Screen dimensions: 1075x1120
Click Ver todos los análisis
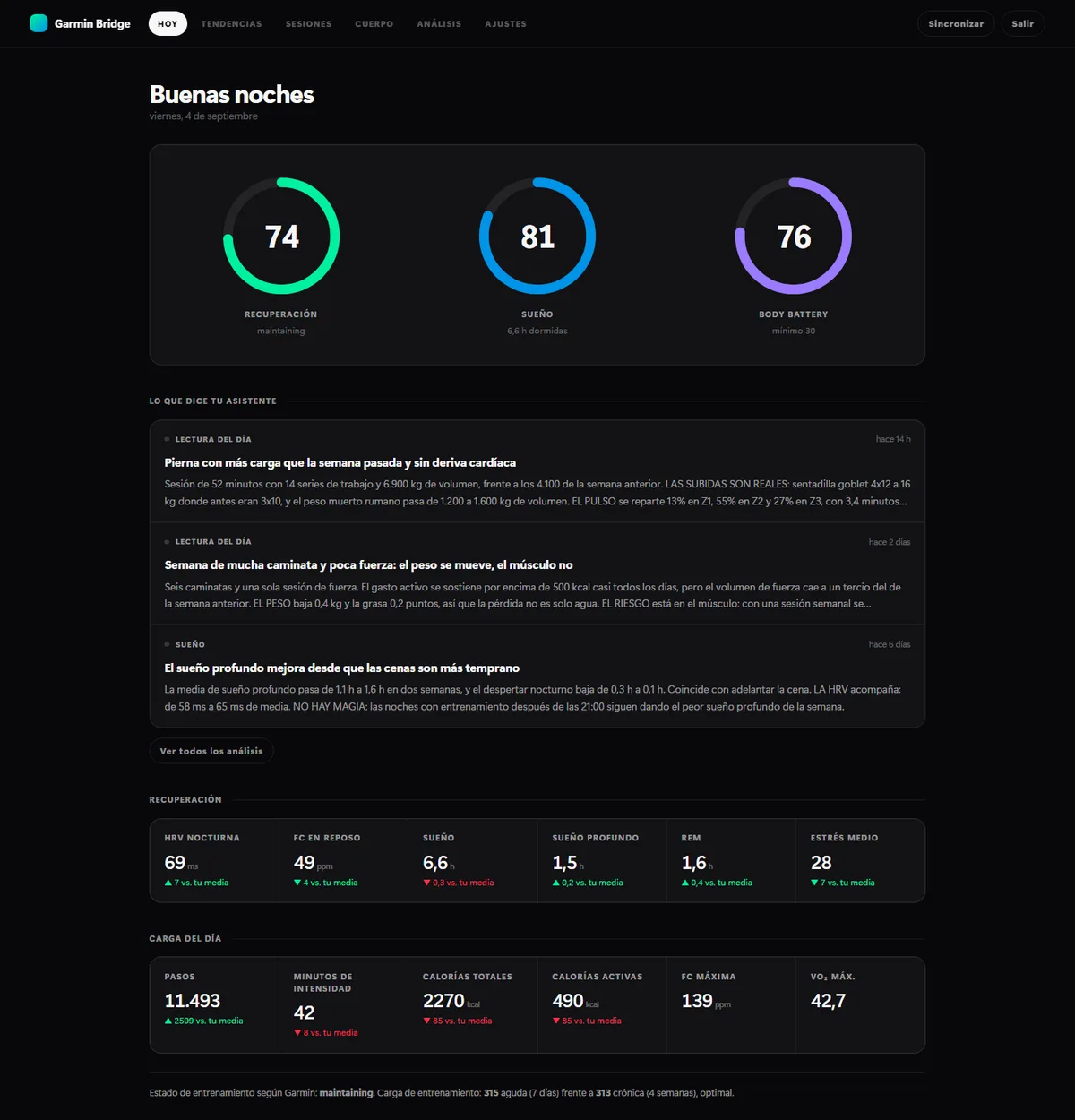(x=211, y=751)
